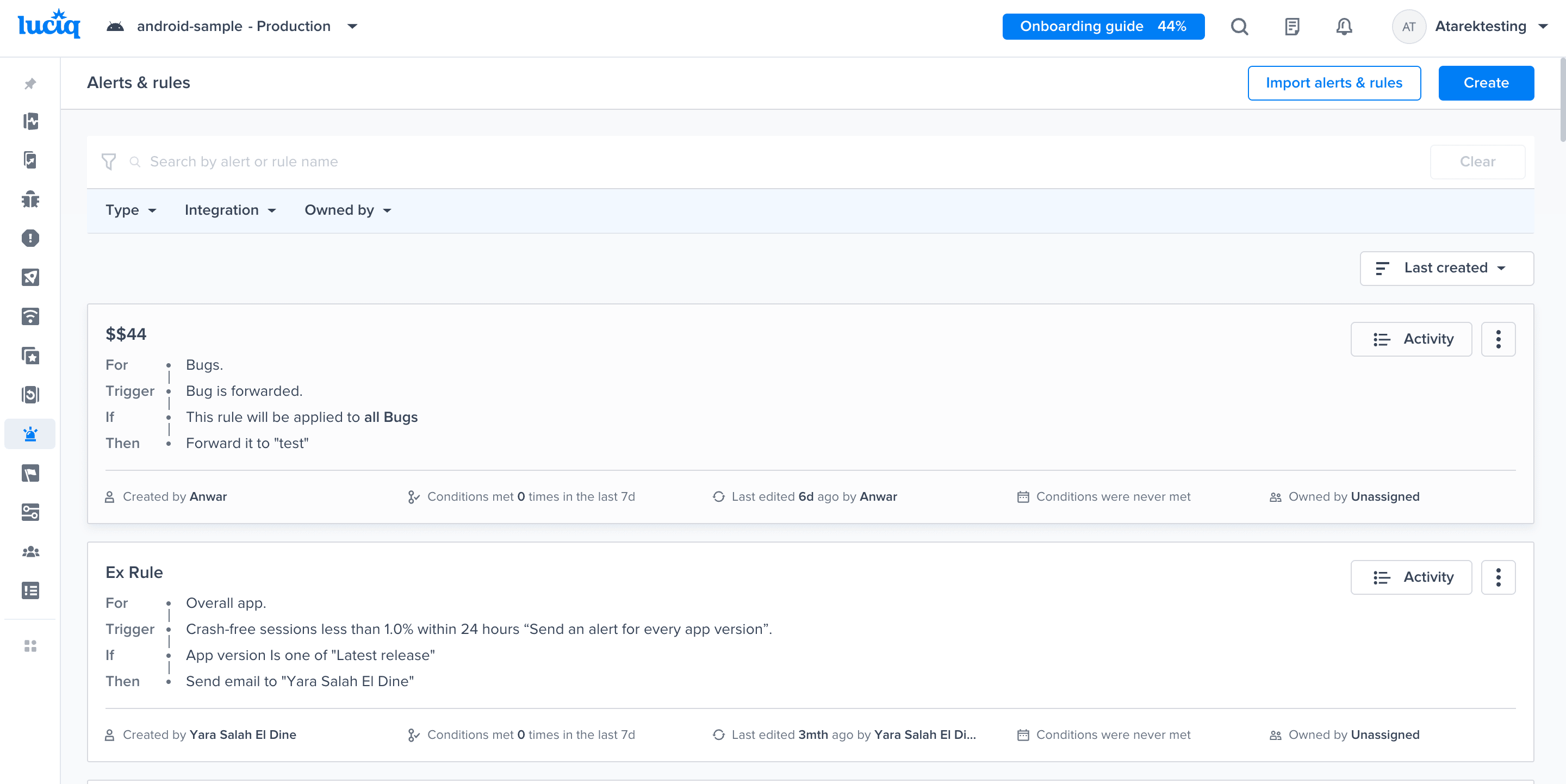Click Import alerts & rules button

click(1334, 83)
